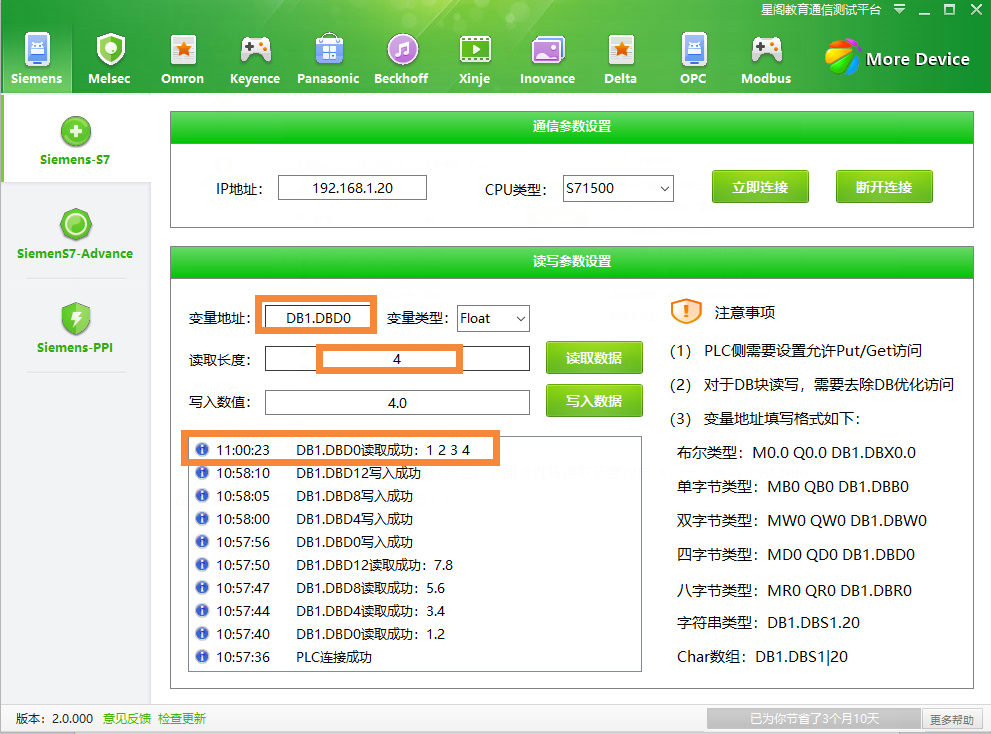Select the Siemens device icon
991x734 pixels.
(37, 49)
